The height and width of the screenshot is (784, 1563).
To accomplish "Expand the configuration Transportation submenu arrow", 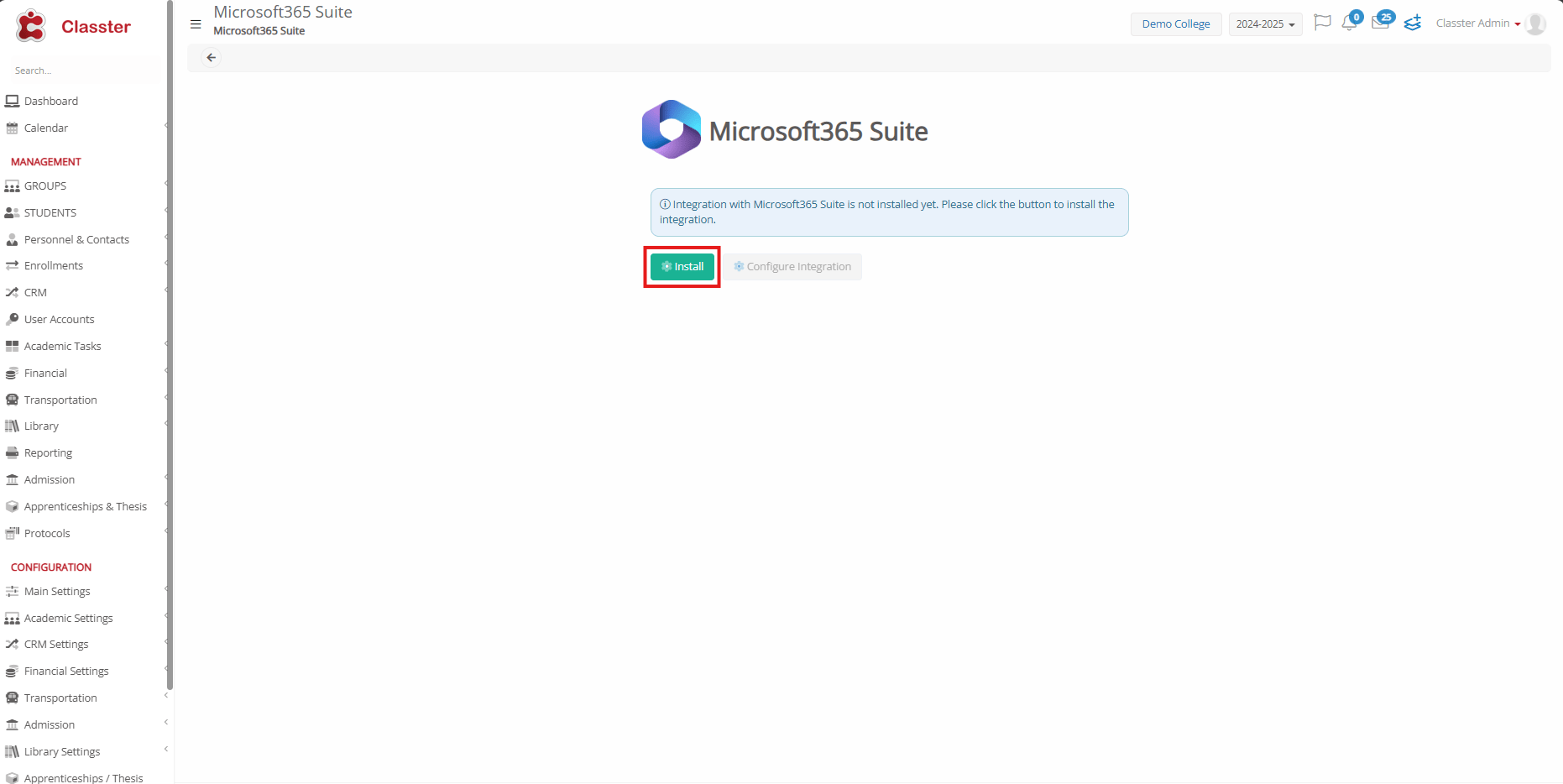I will [x=166, y=696].
